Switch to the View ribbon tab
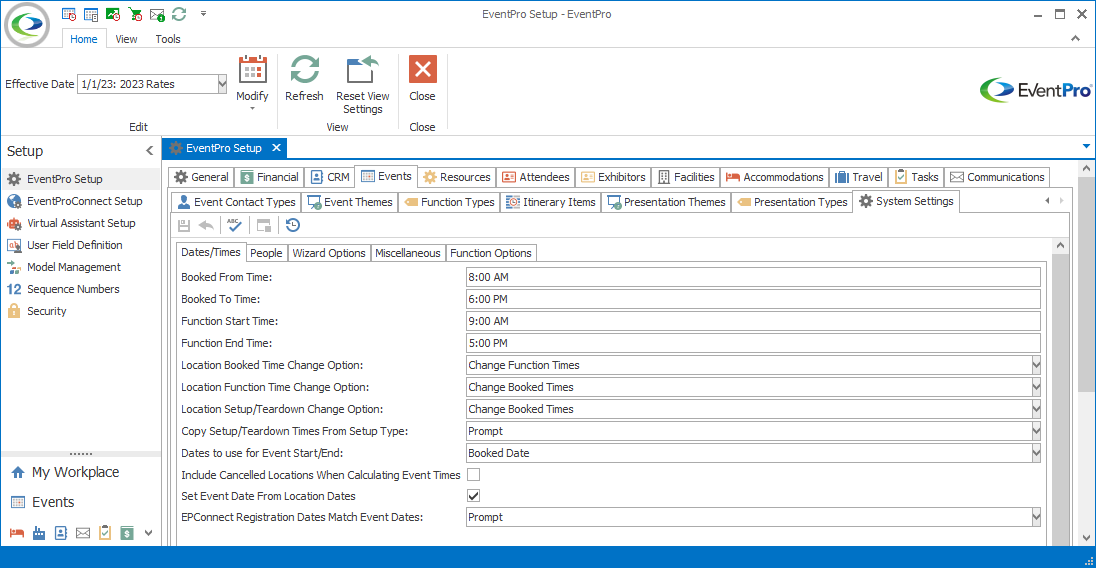 [x=126, y=39]
